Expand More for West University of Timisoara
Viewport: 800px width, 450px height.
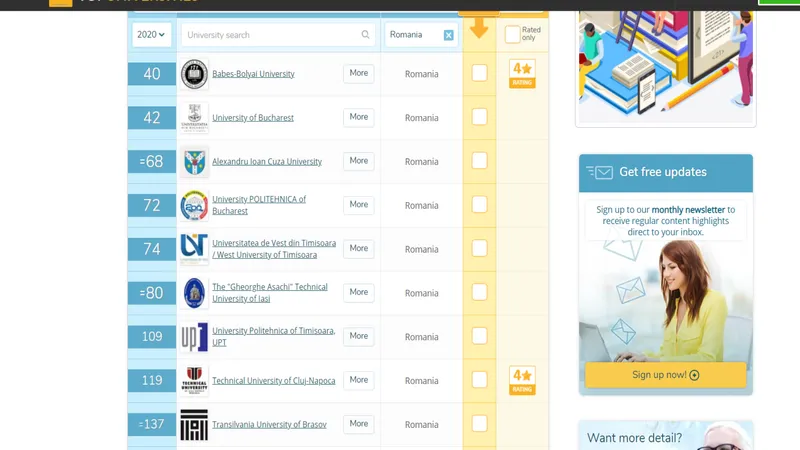[359, 248]
